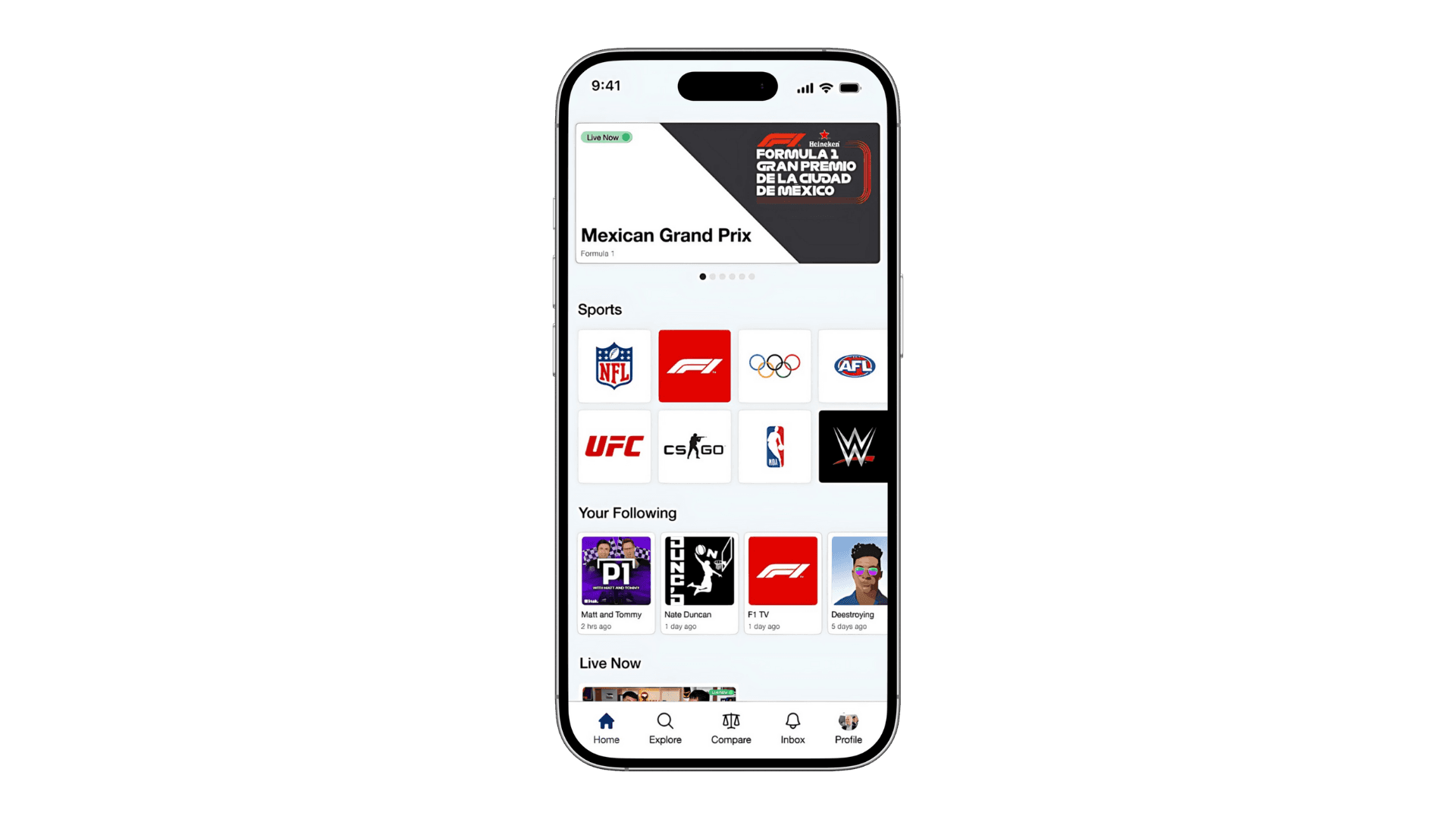Navigate to the Explore tab
Image resolution: width=1456 pixels, height=819 pixels.
coord(665,728)
